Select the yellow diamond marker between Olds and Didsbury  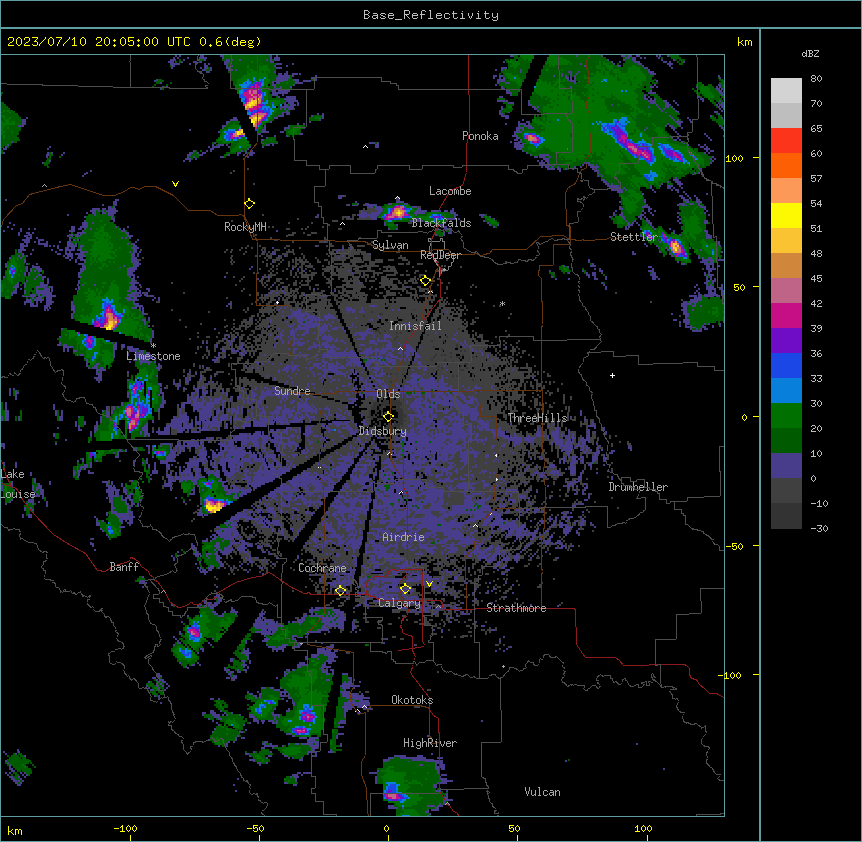tap(388, 416)
